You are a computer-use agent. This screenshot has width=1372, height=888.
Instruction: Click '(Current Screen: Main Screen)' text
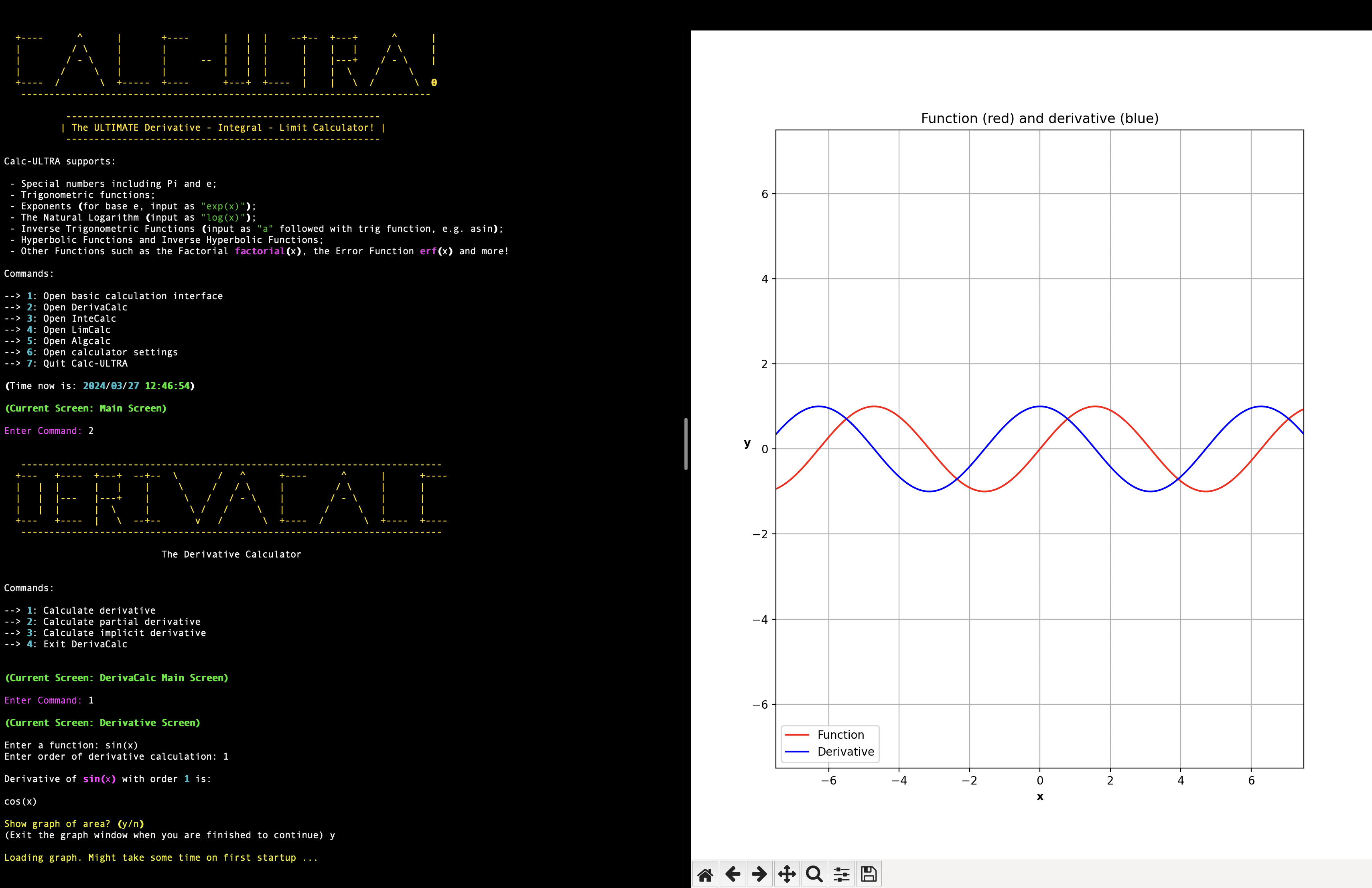[85, 409]
